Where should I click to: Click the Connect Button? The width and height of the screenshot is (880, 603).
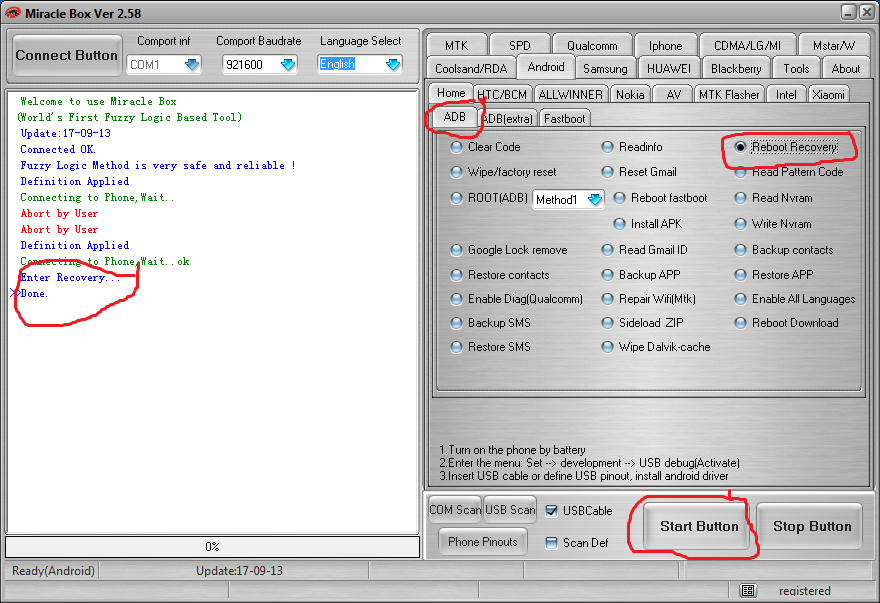[66, 55]
